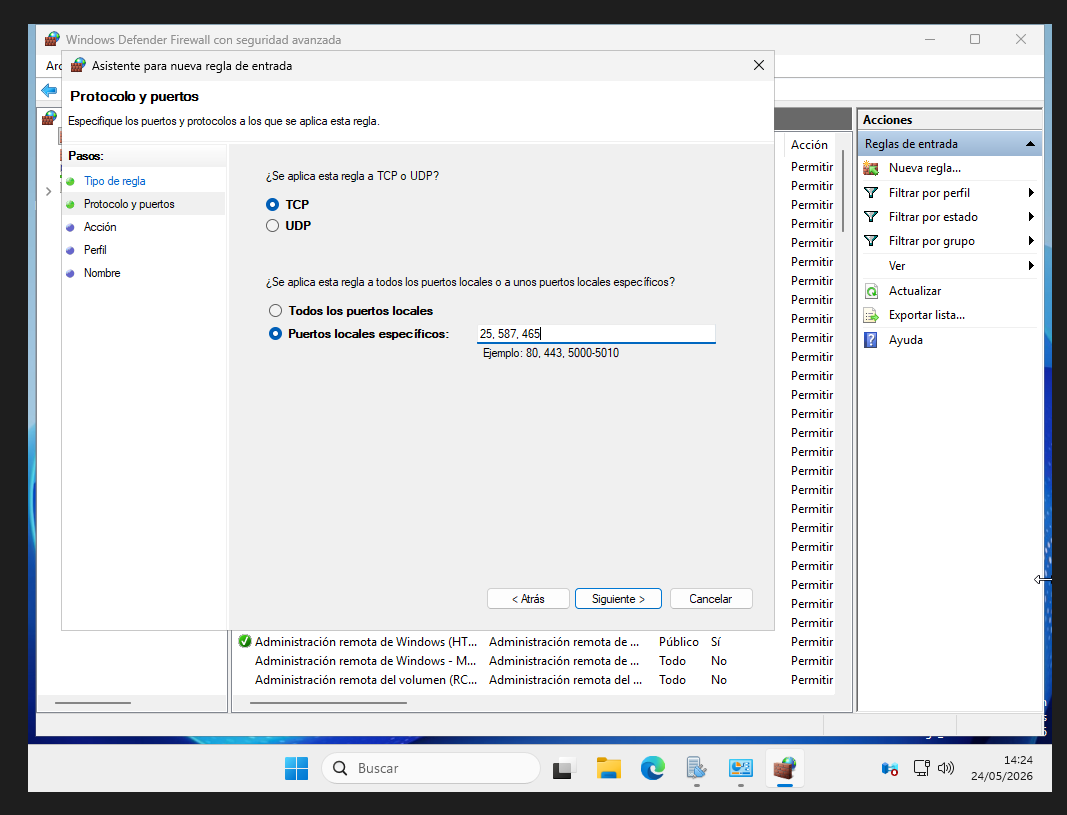The image size is (1067, 815).
Task: Close the Asistente para nueva regla dialog
Action: (x=759, y=65)
